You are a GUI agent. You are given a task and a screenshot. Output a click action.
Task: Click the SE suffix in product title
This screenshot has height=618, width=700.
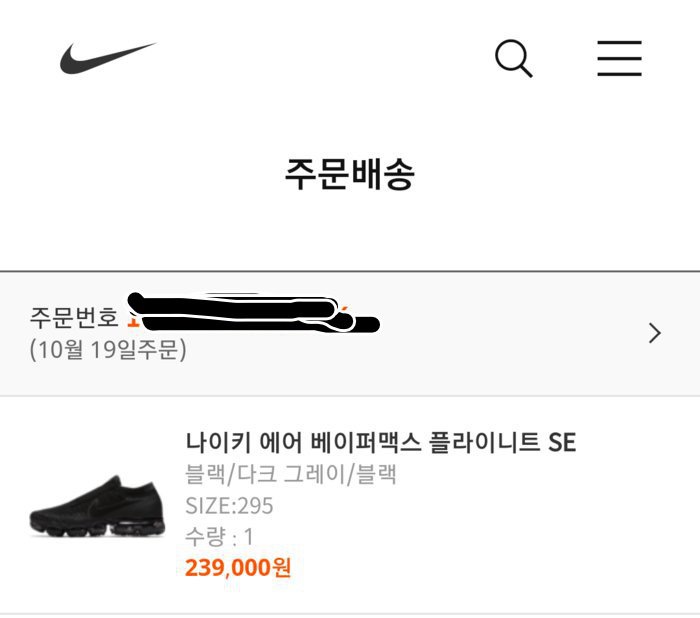pyautogui.click(x=562, y=442)
